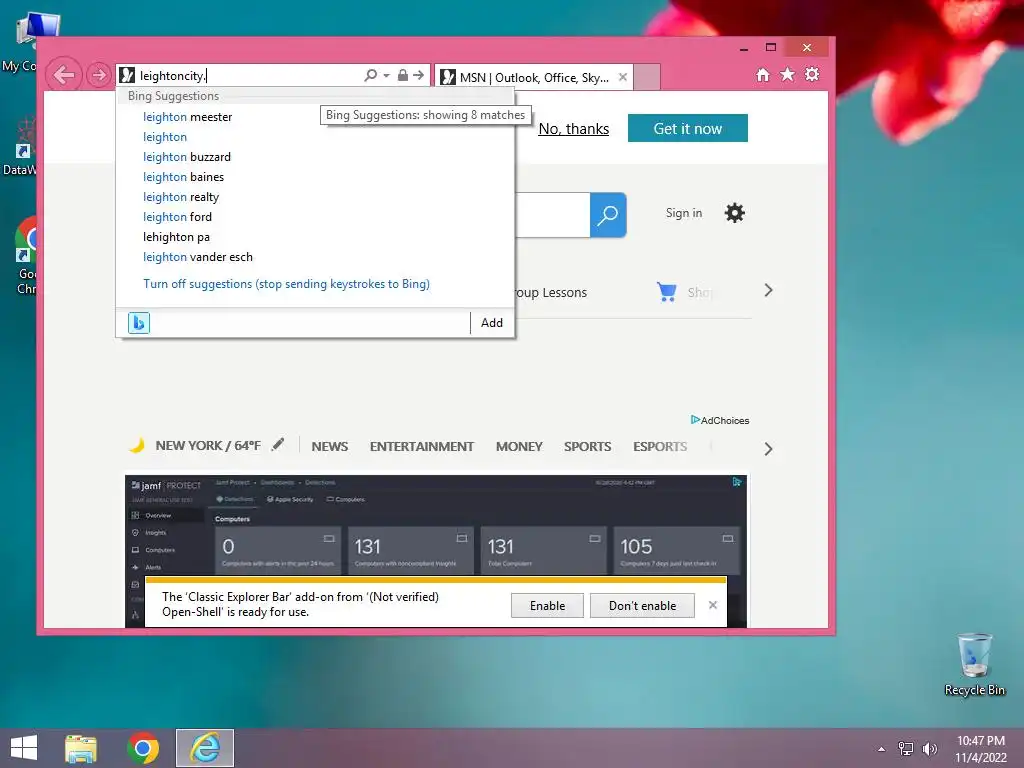Image resolution: width=1024 pixels, height=768 pixels.
Task: Expand category nav with right chevron
Action: (x=769, y=449)
